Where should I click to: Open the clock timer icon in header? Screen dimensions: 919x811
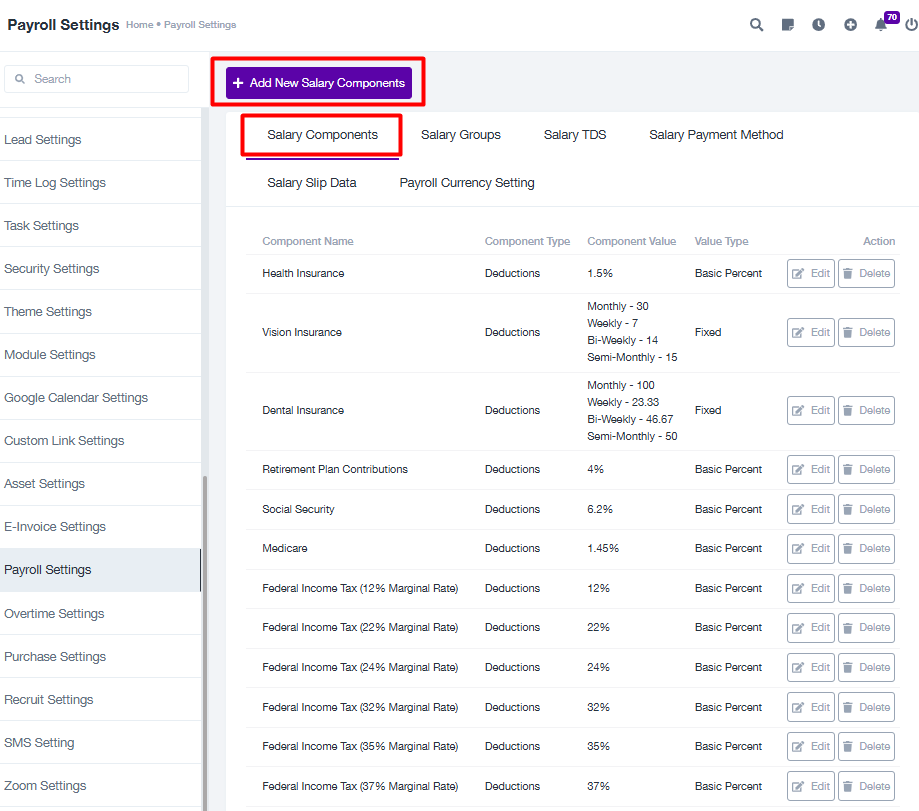(x=818, y=25)
